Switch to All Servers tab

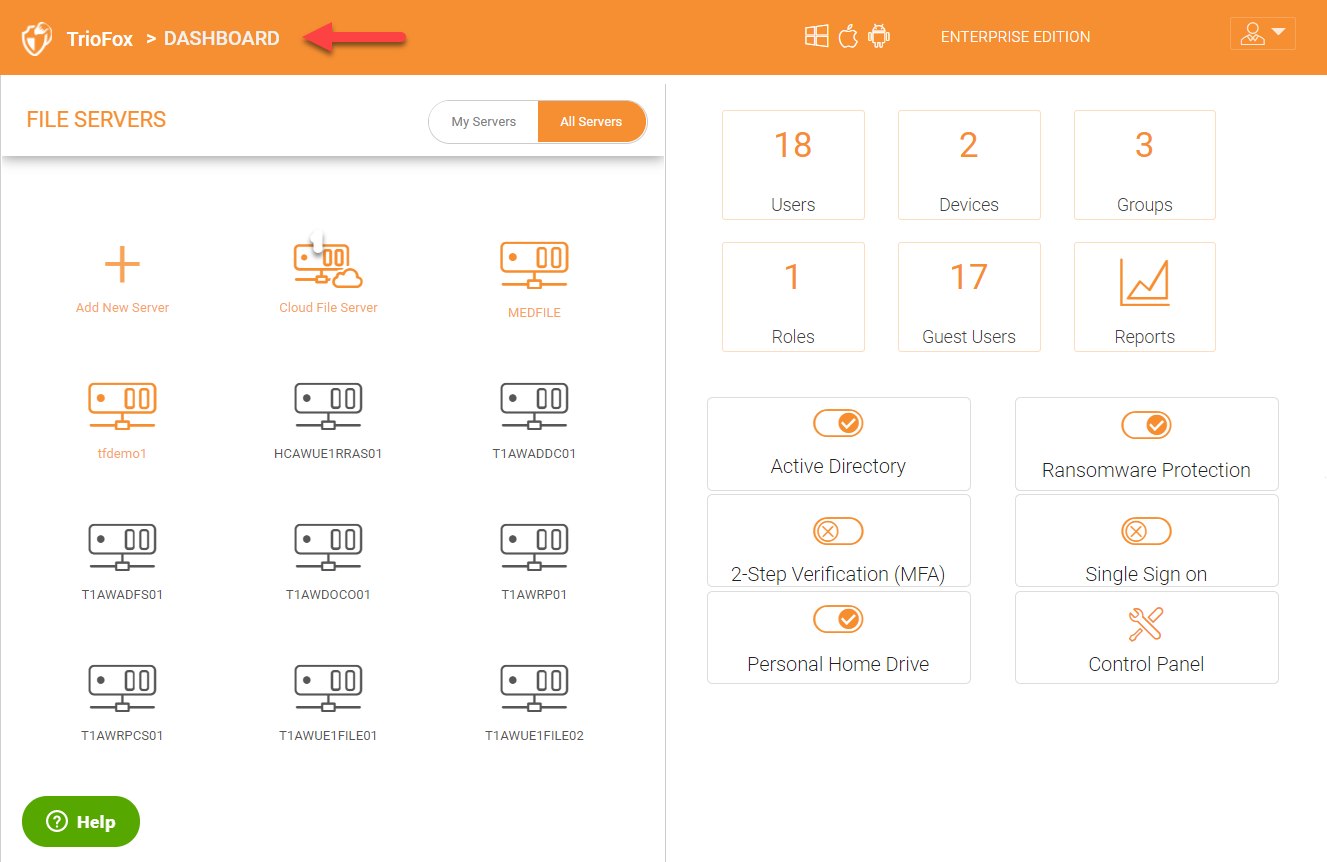(591, 122)
